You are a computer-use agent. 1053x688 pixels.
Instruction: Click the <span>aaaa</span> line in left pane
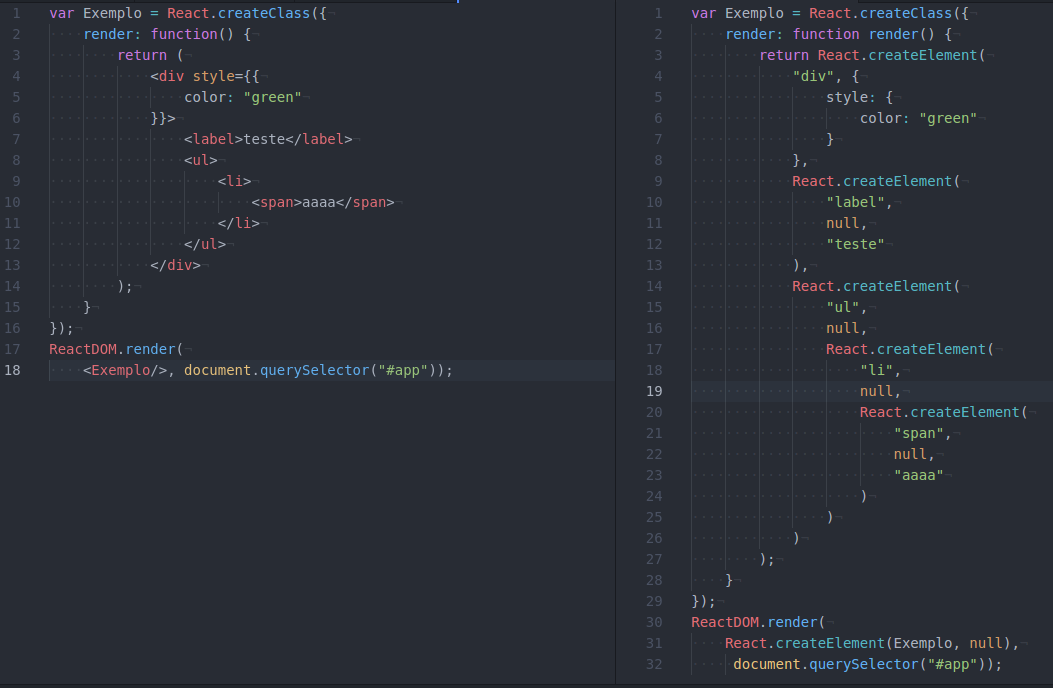323,202
